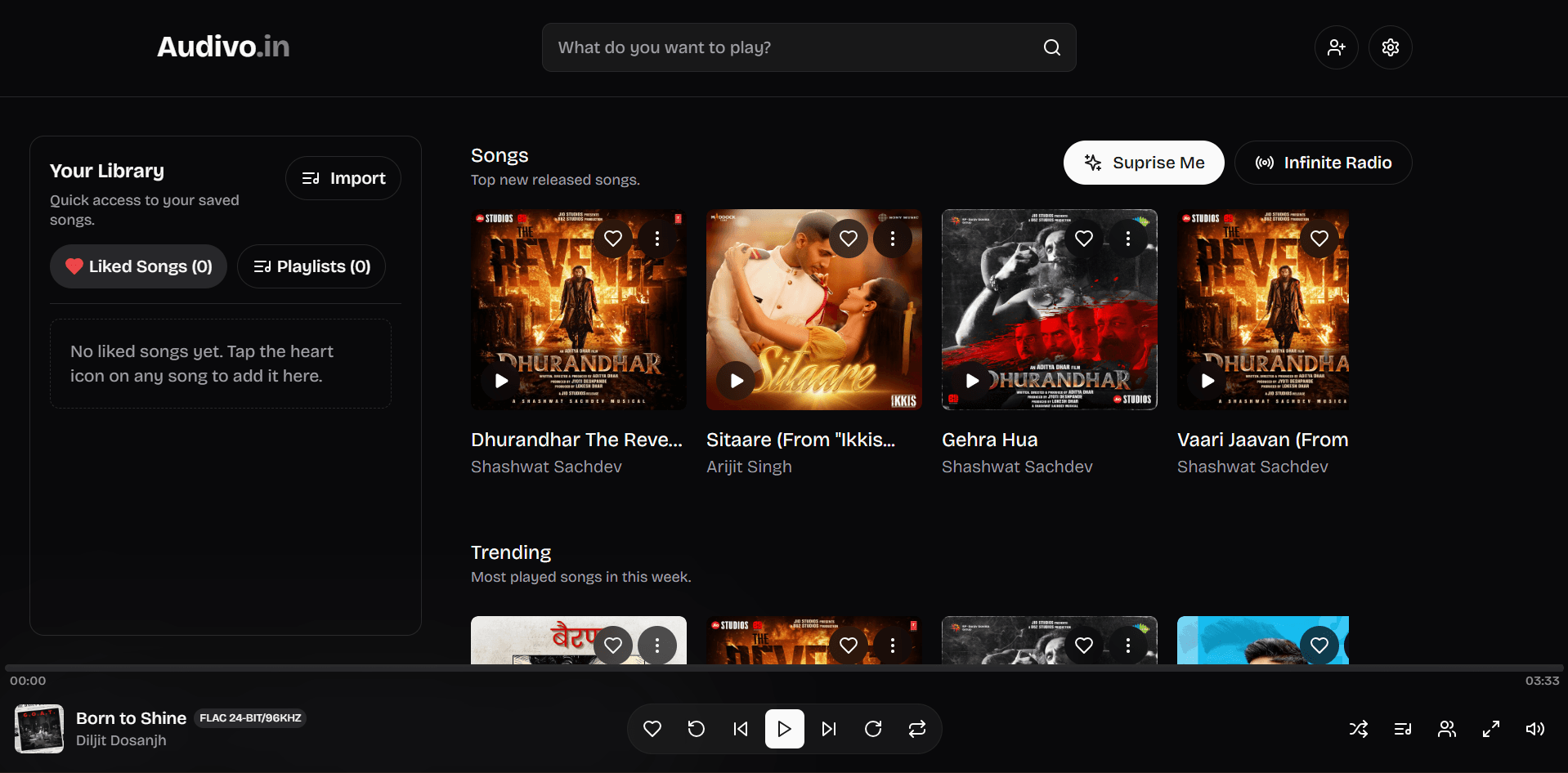Toggle repeat mode in player bar
The image size is (1568, 773).
(917, 729)
